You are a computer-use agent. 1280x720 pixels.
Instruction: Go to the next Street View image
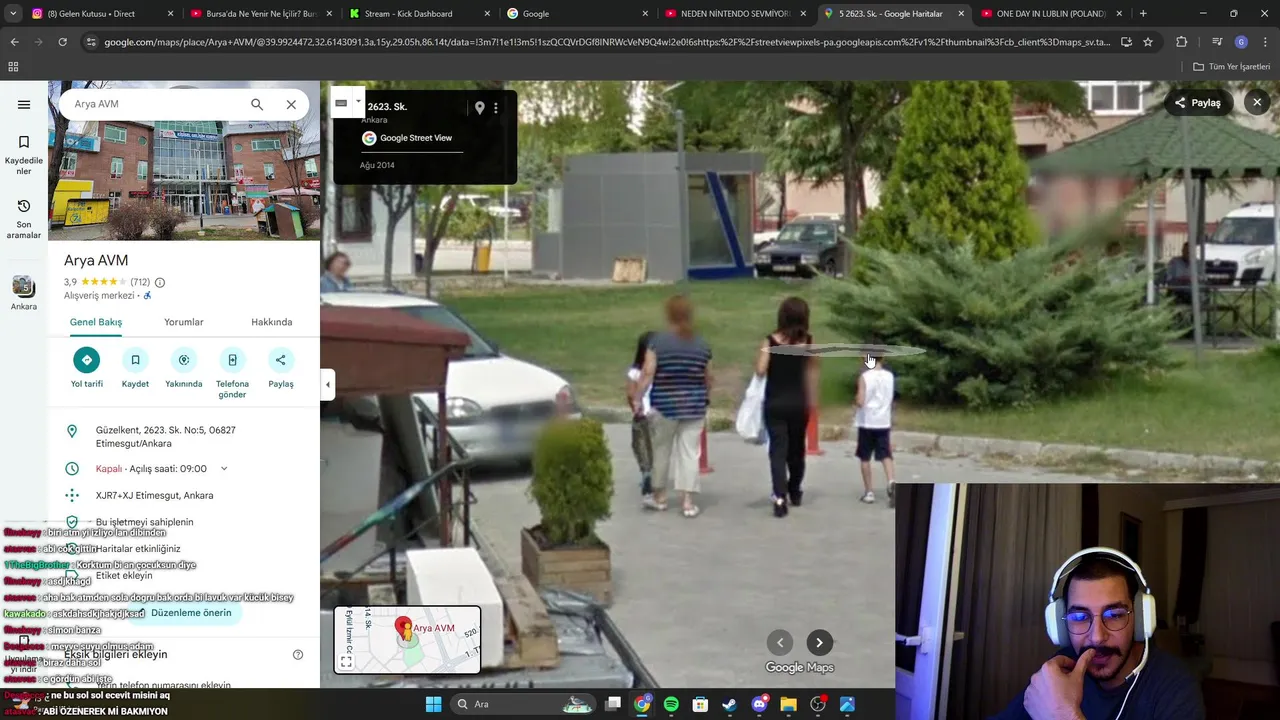(x=819, y=643)
